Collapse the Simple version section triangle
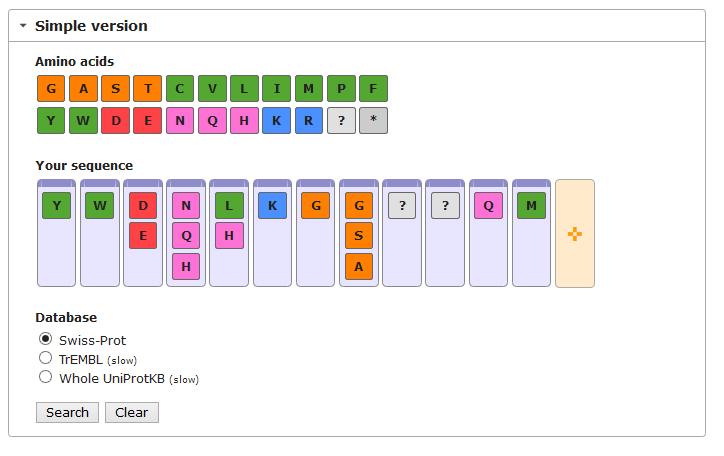The height and width of the screenshot is (456, 724). tap(23, 27)
